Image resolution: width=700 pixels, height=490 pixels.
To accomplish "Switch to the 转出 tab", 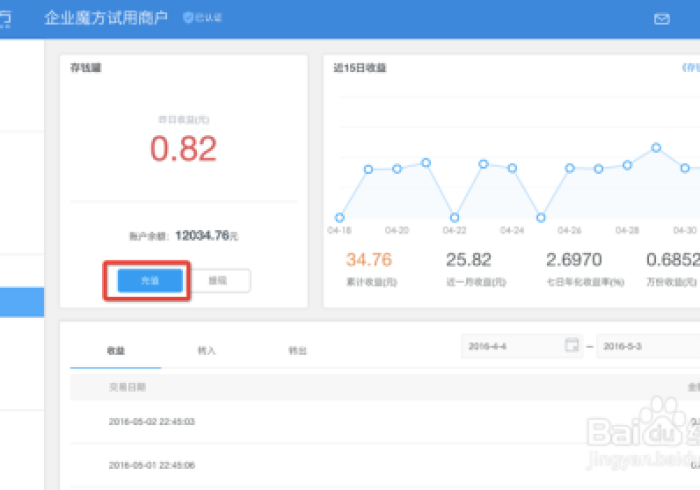I will coord(298,350).
